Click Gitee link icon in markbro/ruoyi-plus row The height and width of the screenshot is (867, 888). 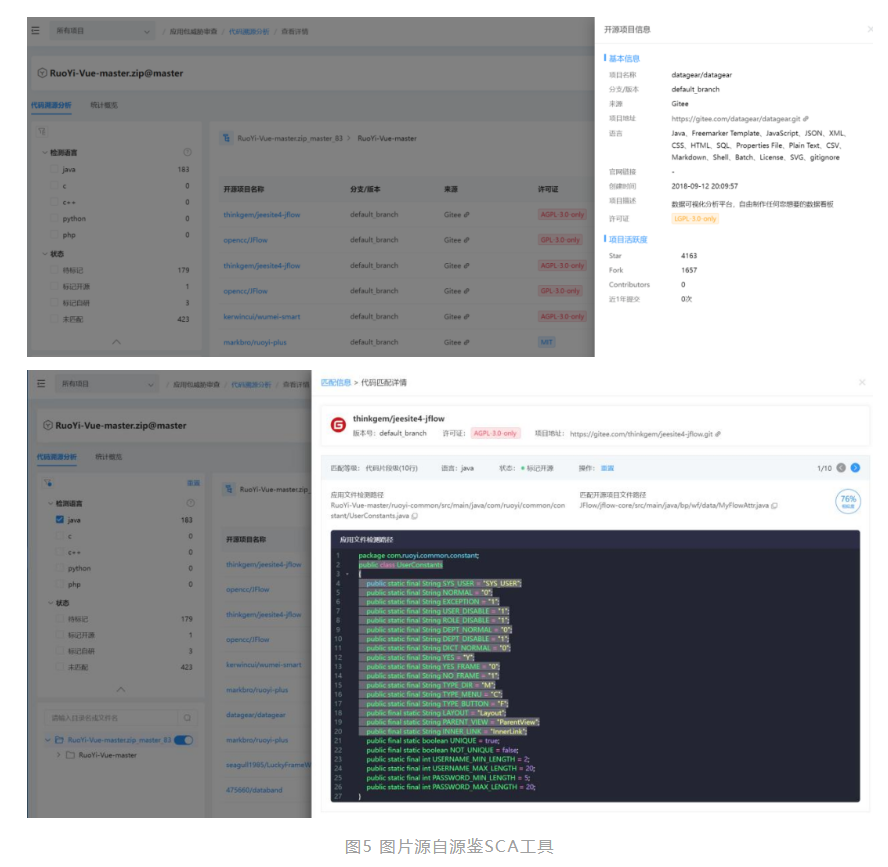pyautogui.click(x=467, y=342)
